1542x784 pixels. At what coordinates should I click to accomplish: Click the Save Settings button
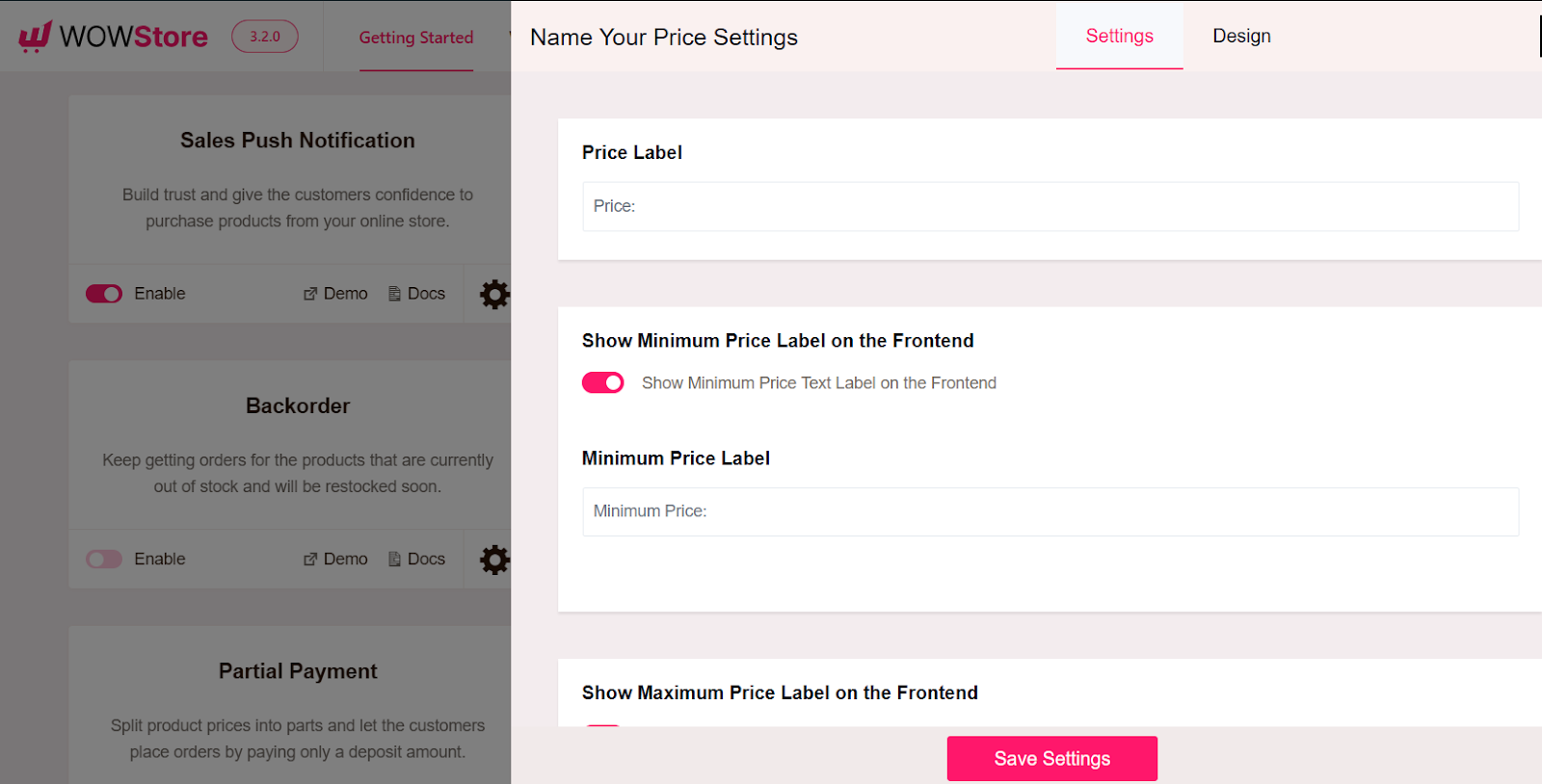1052,758
